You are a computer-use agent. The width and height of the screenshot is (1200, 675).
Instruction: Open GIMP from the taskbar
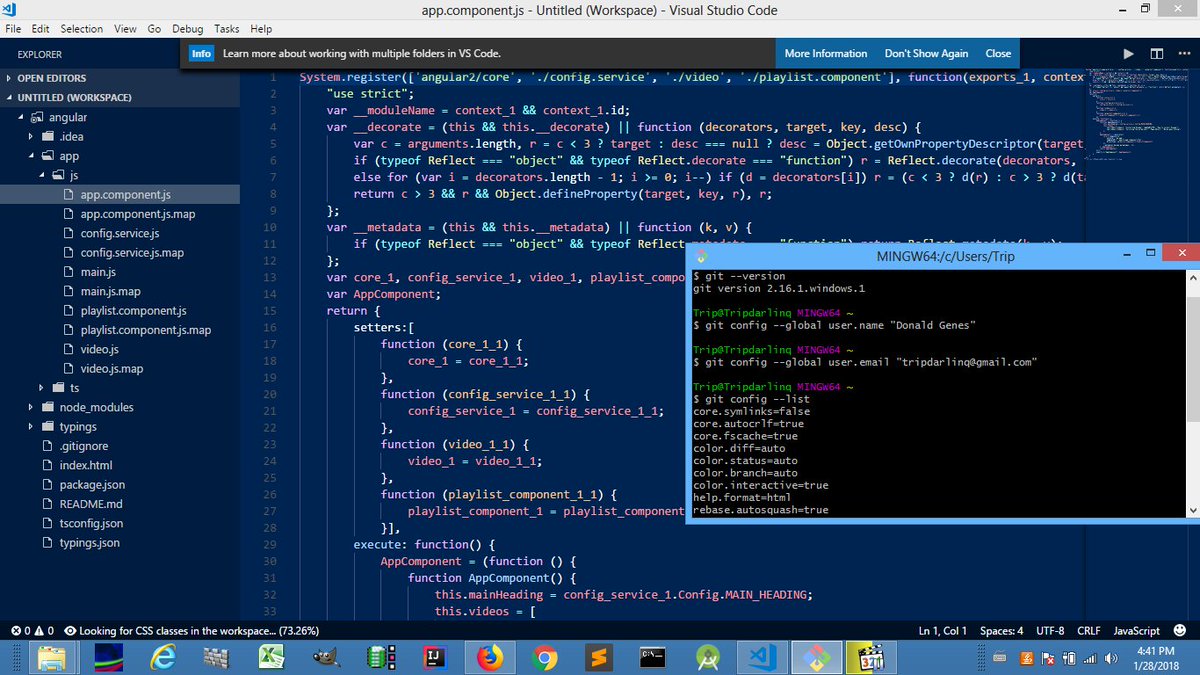pos(325,658)
